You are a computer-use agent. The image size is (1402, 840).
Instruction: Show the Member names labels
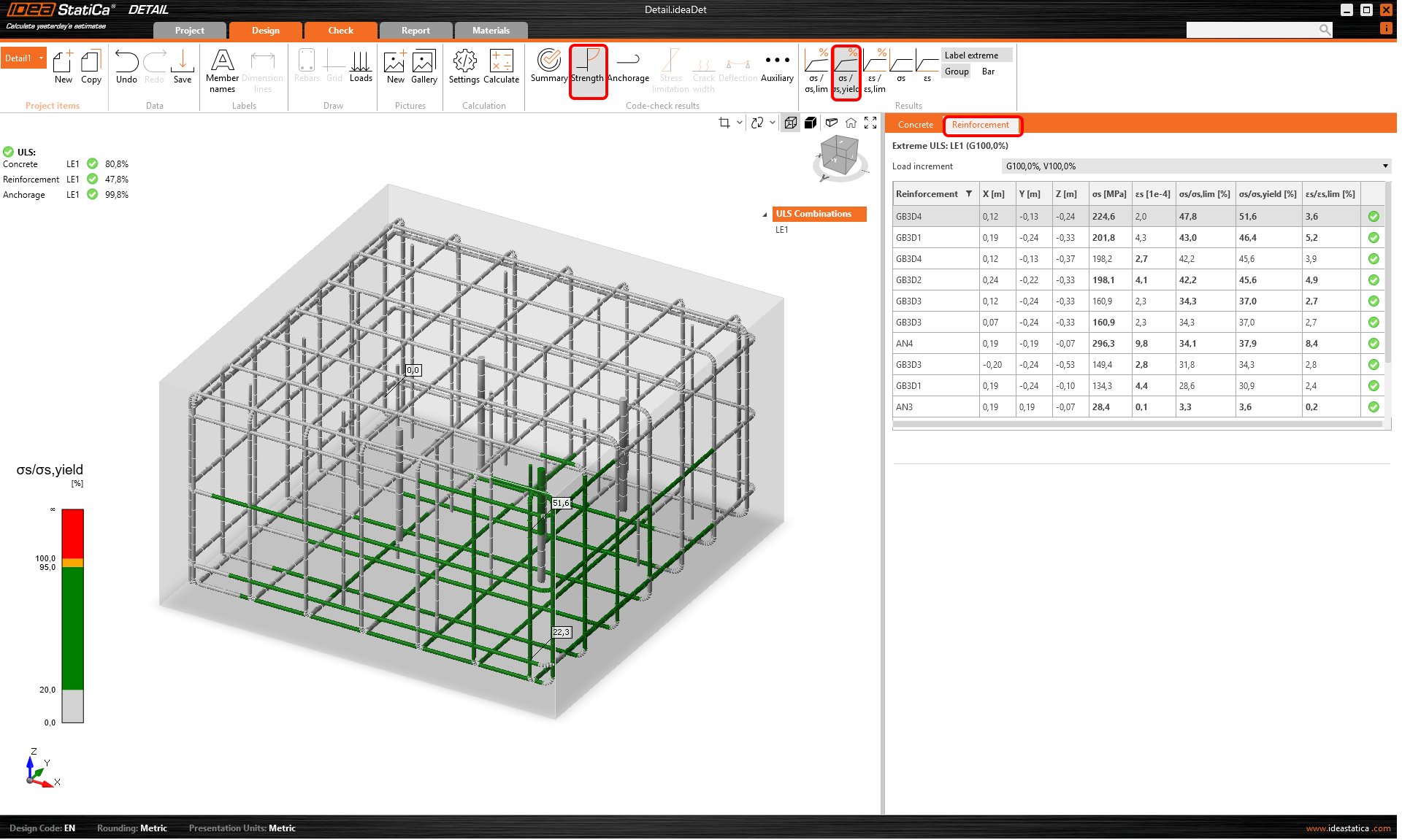click(x=222, y=70)
